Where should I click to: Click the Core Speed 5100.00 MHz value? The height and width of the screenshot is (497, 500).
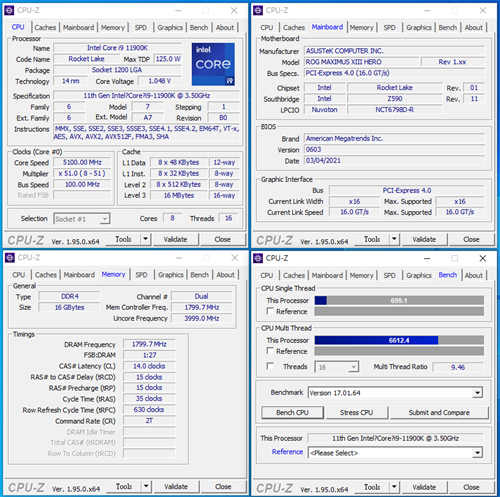[82, 162]
